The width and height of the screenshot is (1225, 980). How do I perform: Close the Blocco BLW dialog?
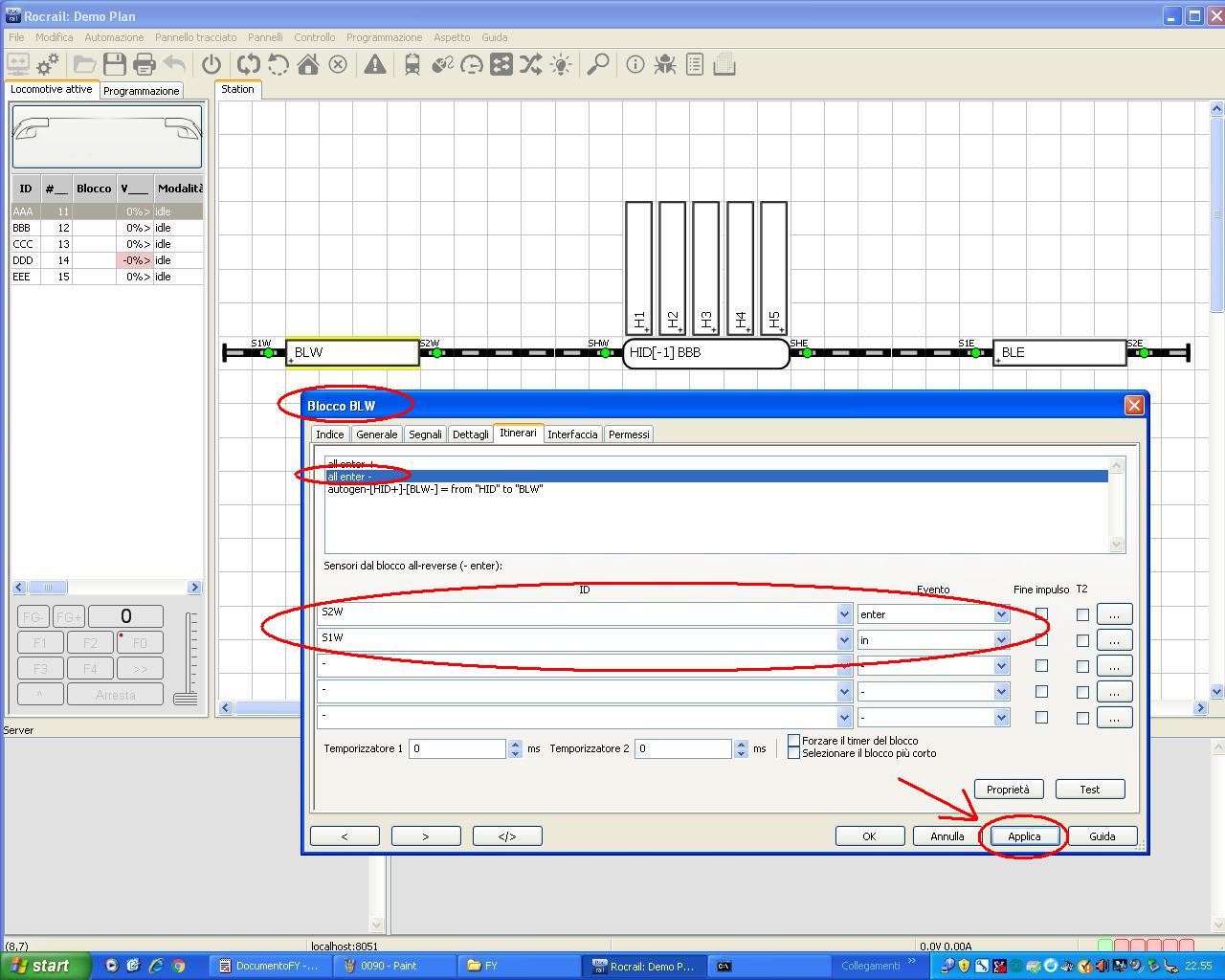tap(1134, 405)
